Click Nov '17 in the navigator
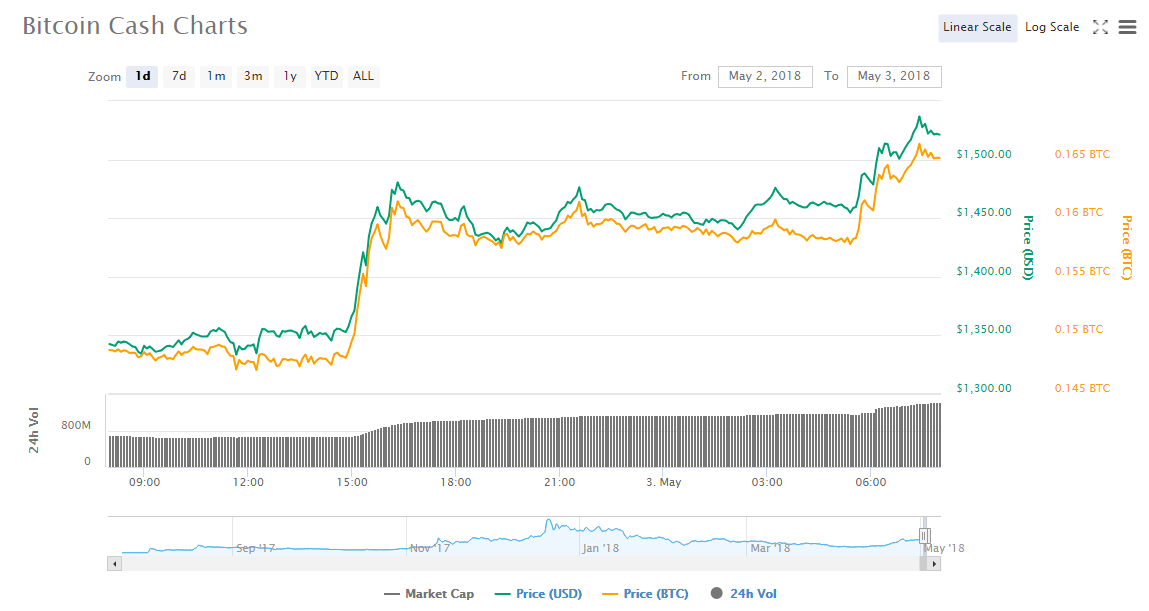Viewport: 1149px width, 611px height. (x=430, y=548)
